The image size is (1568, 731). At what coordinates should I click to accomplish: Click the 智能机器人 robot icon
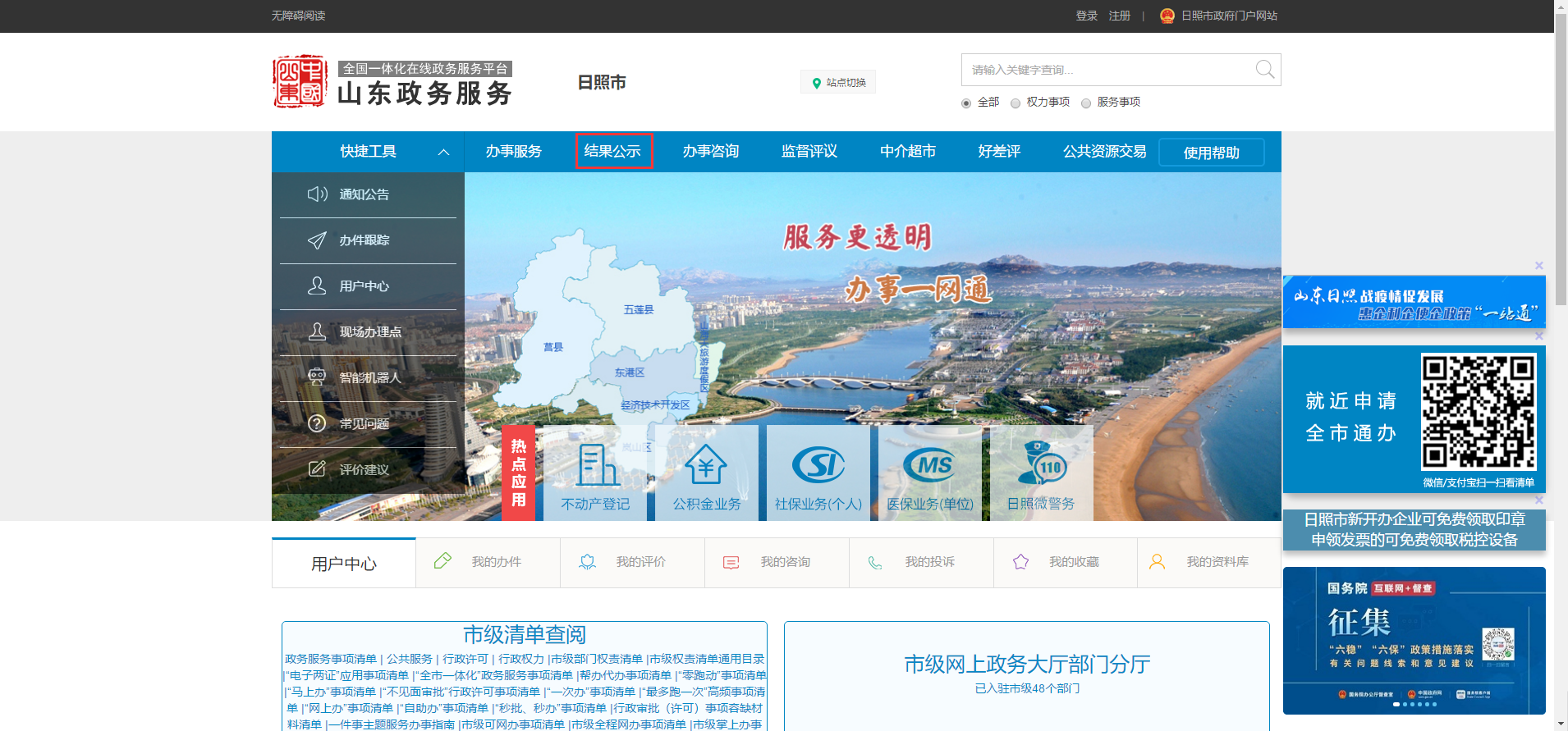(x=317, y=377)
